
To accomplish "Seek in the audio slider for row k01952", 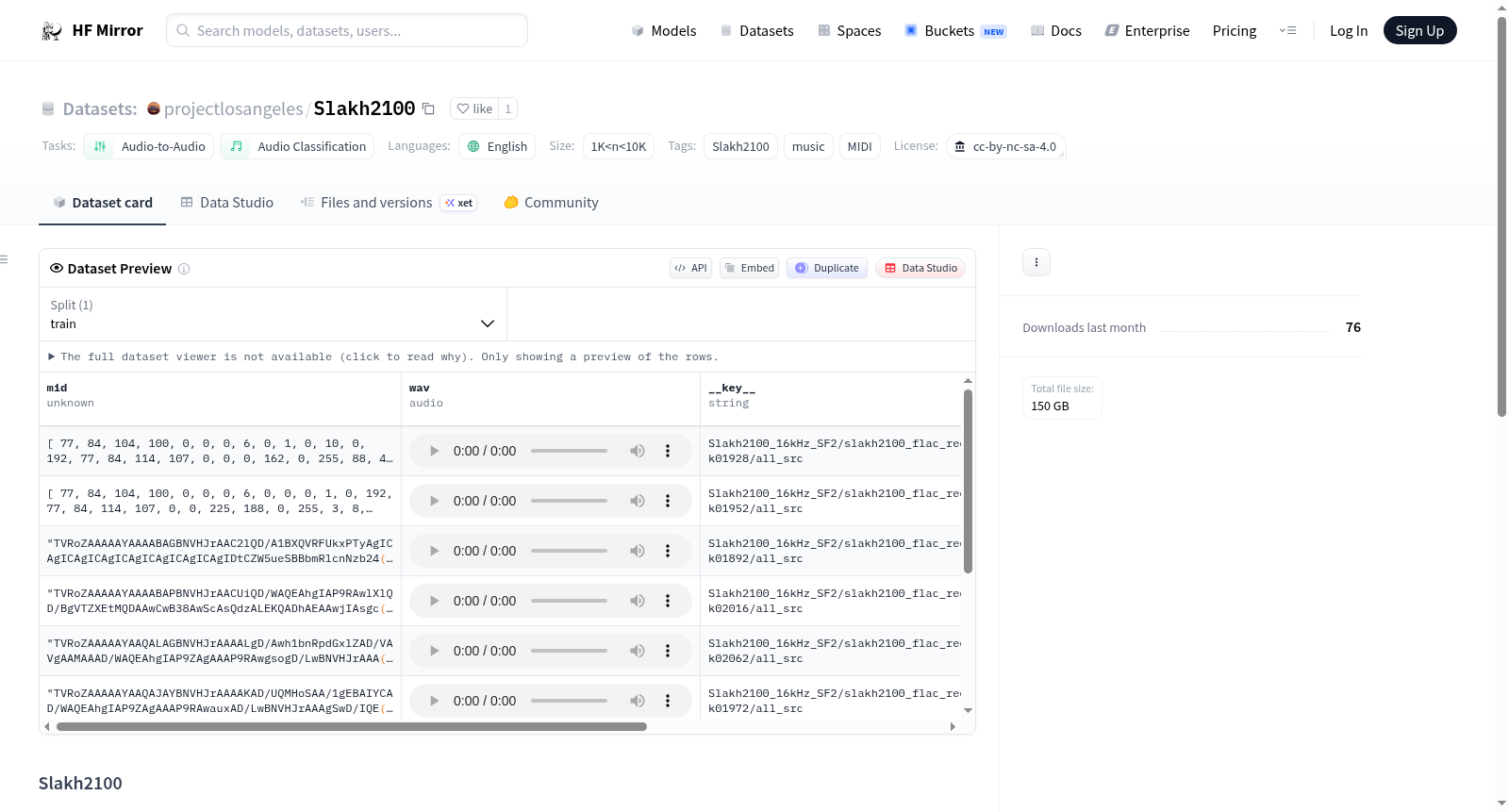I will tap(569, 501).
